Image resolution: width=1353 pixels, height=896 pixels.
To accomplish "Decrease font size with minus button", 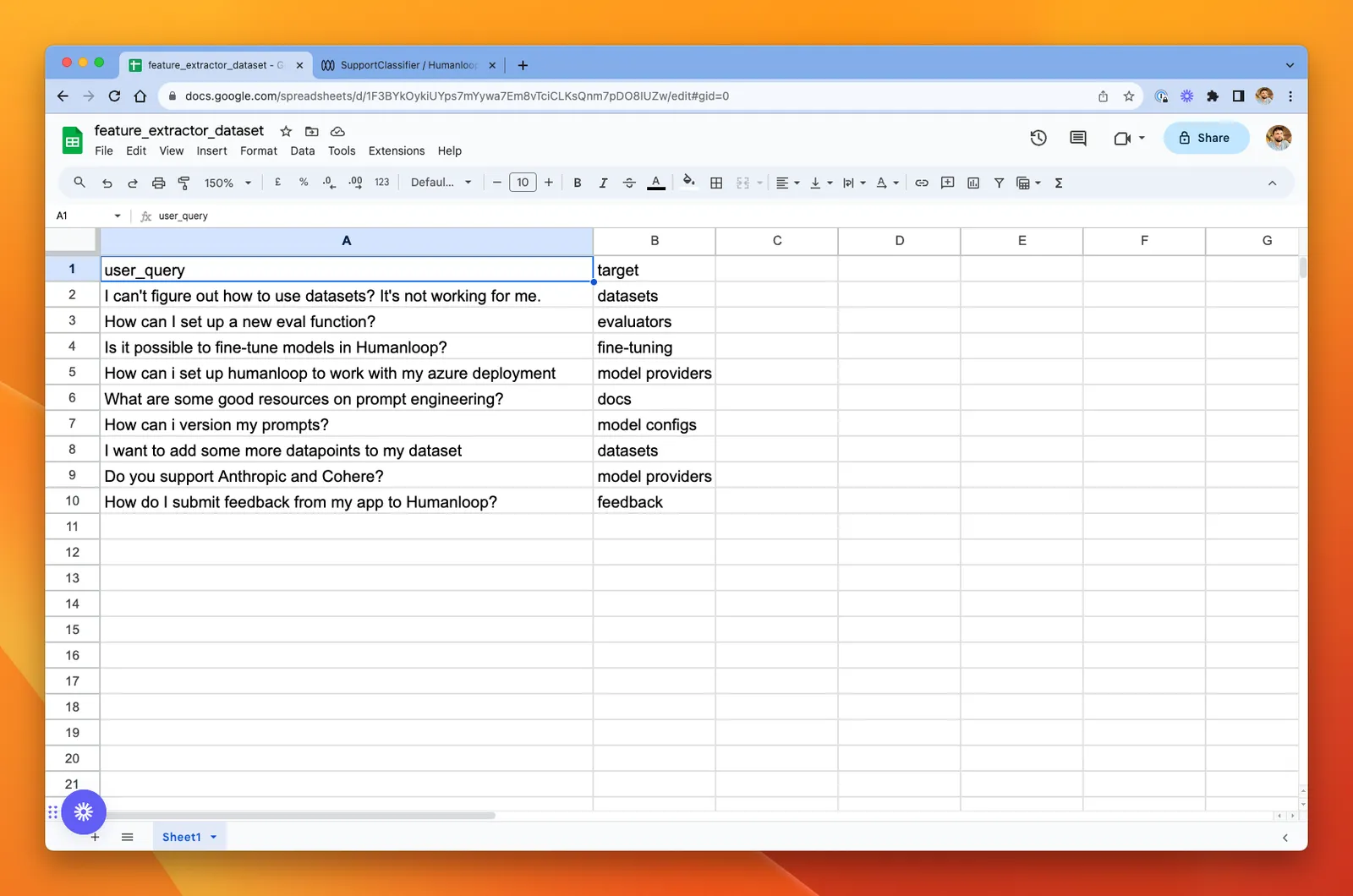I will tap(497, 183).
